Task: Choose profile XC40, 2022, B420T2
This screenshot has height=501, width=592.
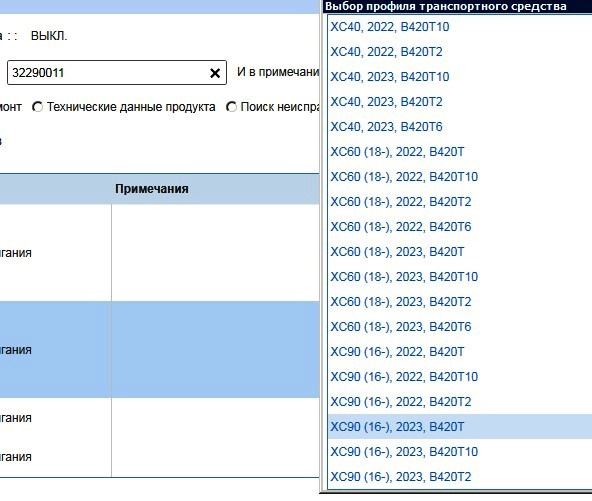Action: [460, 52]
